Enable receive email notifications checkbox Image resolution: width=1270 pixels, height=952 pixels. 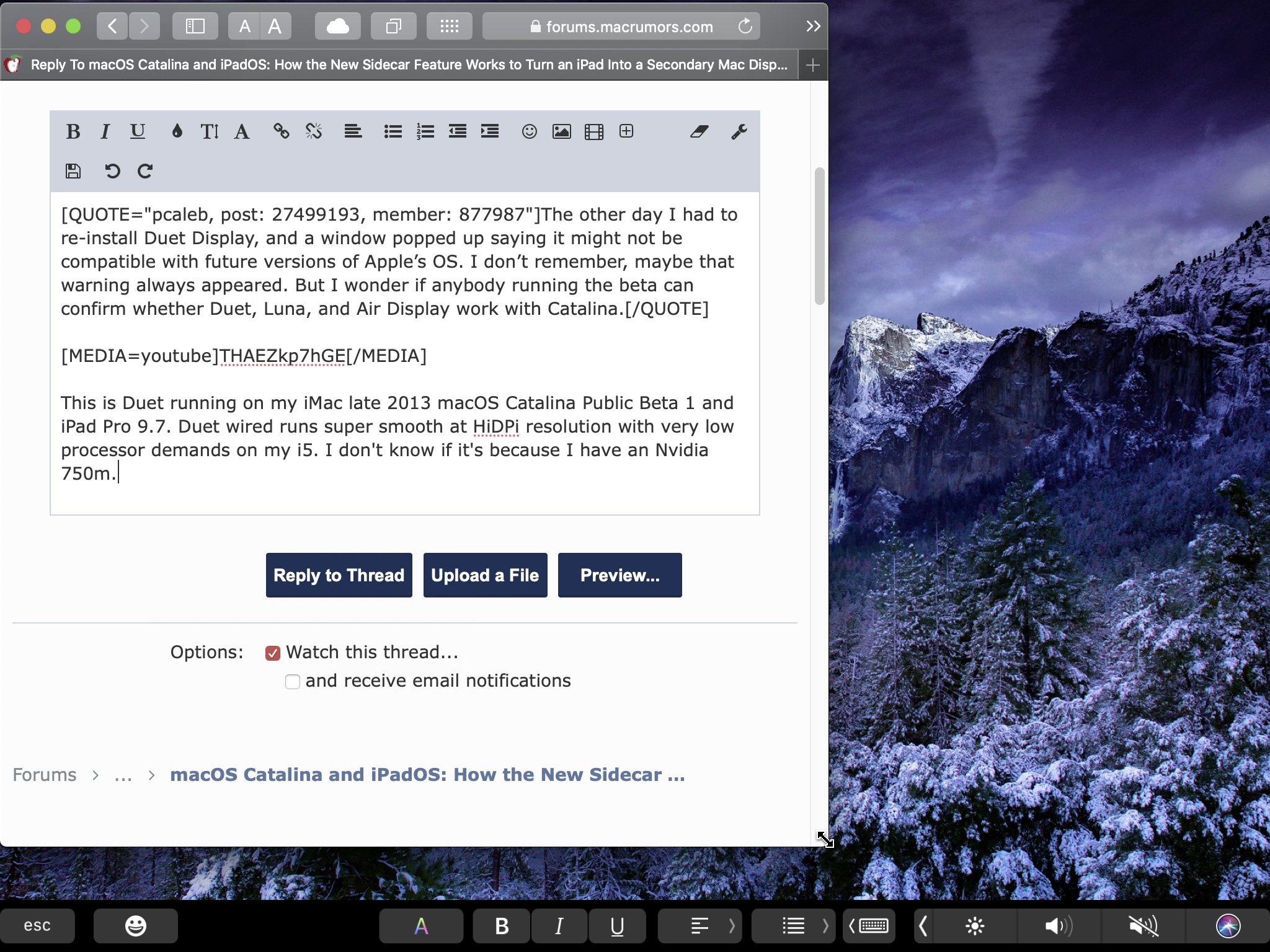point(293,681)
